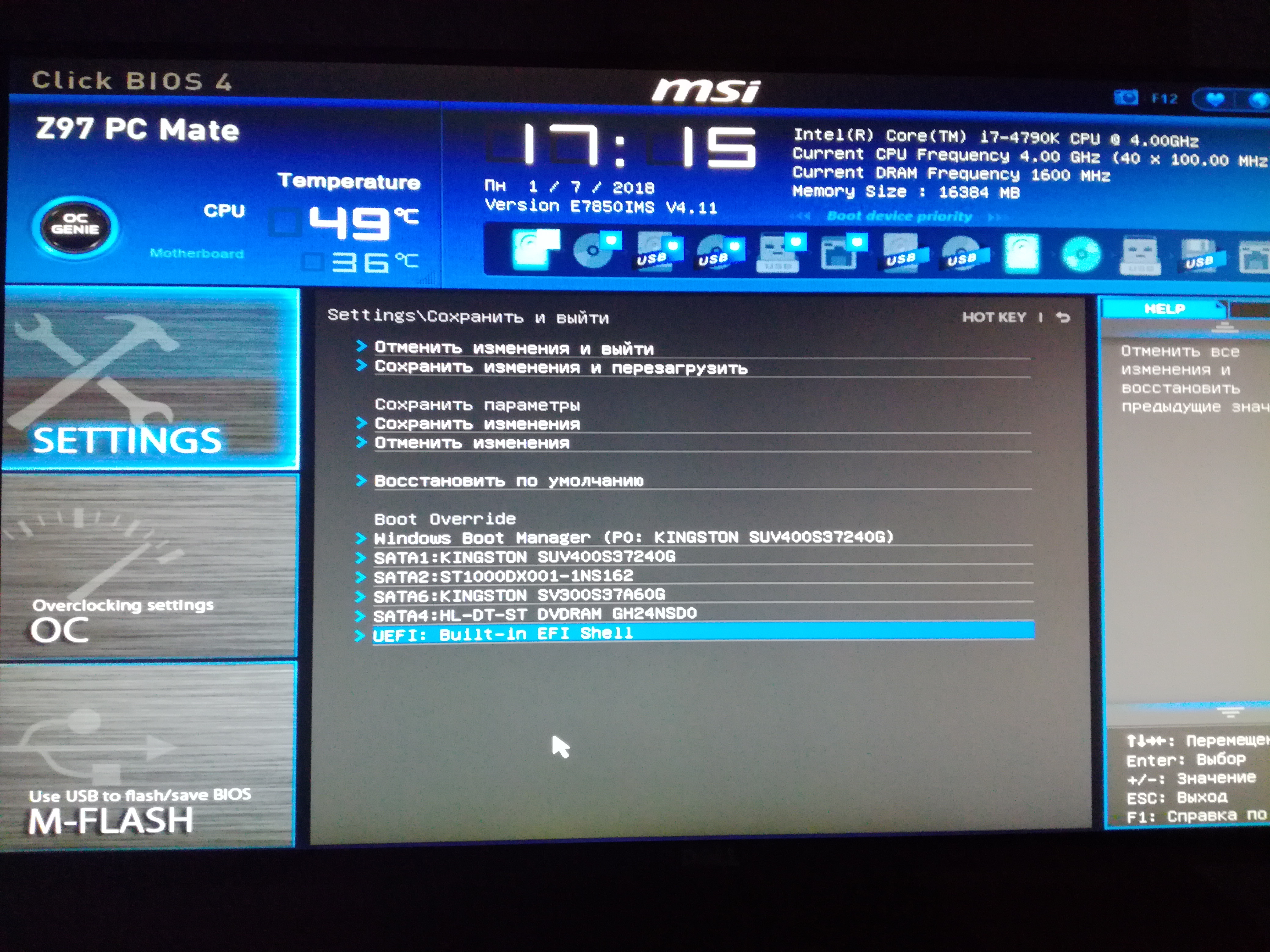Click the back arrow beside HOT KEY
Image resolution: width=1270 pixels, height=952 pixels.
pos(1063,317)
